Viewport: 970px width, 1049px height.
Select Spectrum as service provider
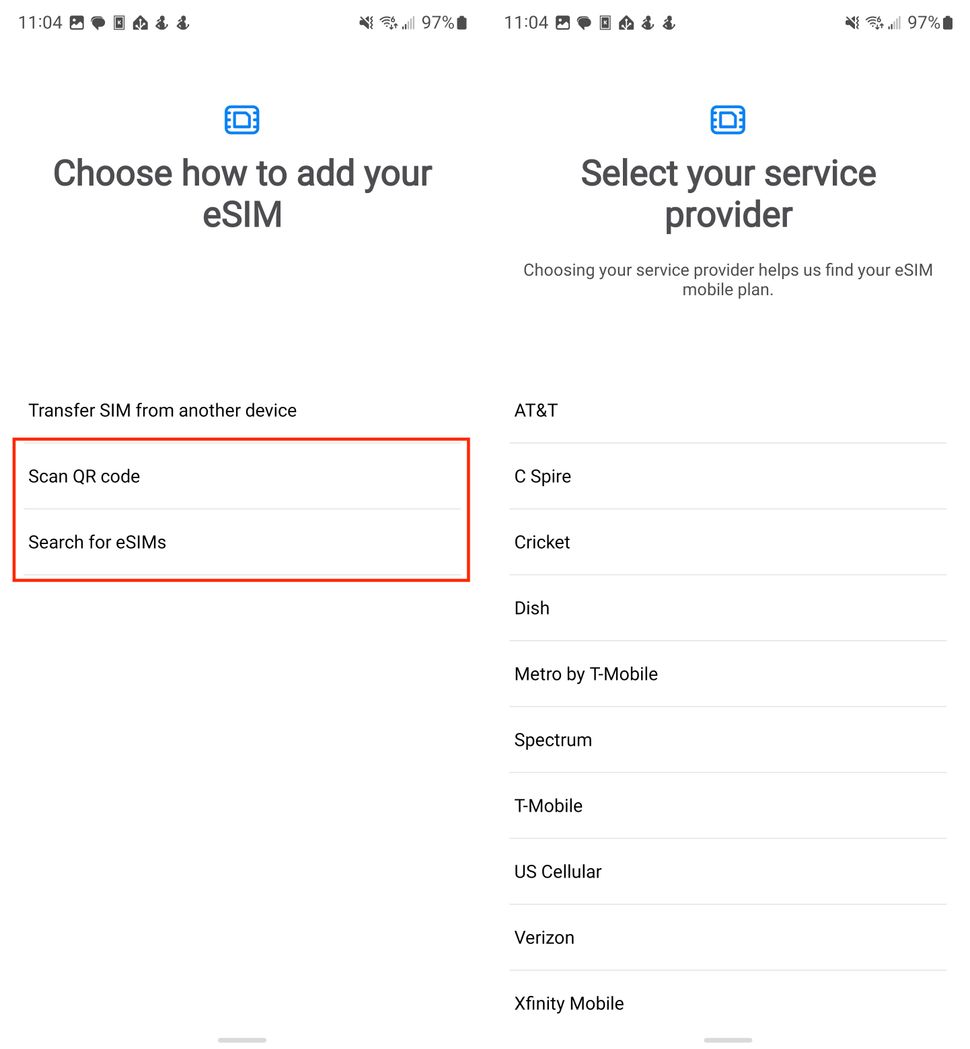[x=553, y=740]
